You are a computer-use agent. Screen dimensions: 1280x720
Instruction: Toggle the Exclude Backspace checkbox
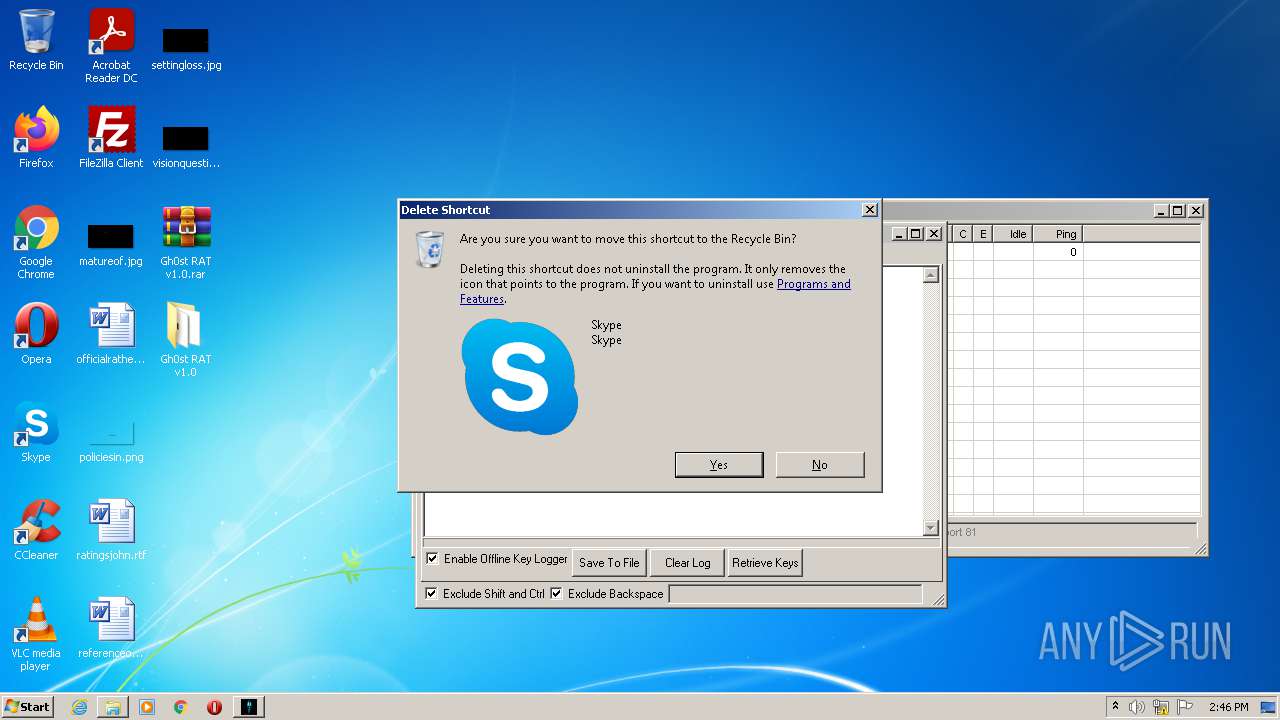pyautogui.click(x=556, y=594)
